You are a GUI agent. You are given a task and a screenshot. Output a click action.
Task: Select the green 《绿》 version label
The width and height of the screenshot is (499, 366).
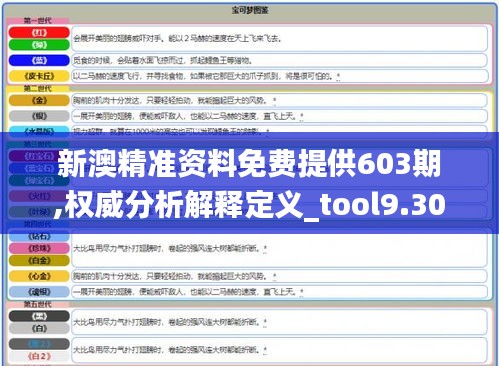[39, 45]
